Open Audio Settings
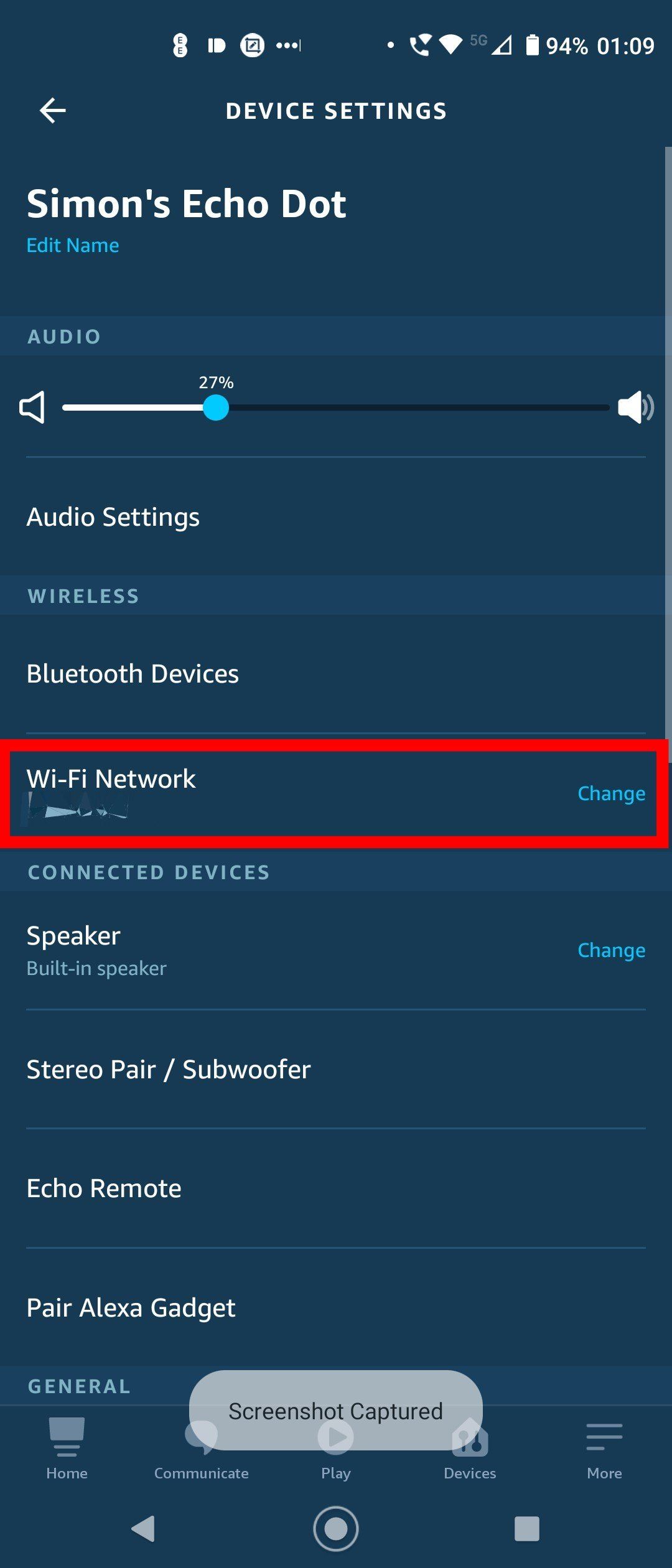 (113, 517)
